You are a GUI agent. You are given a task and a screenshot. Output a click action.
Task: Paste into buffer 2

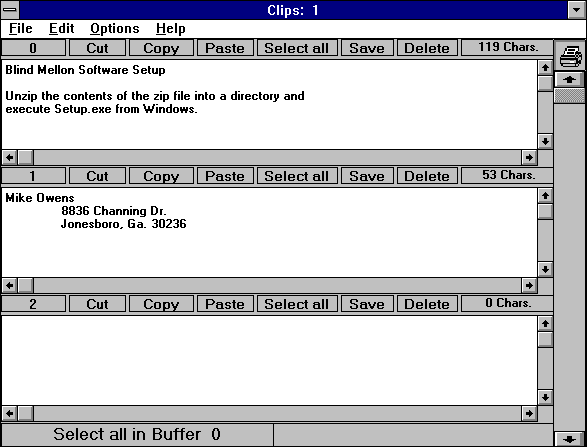coord(225,304)
